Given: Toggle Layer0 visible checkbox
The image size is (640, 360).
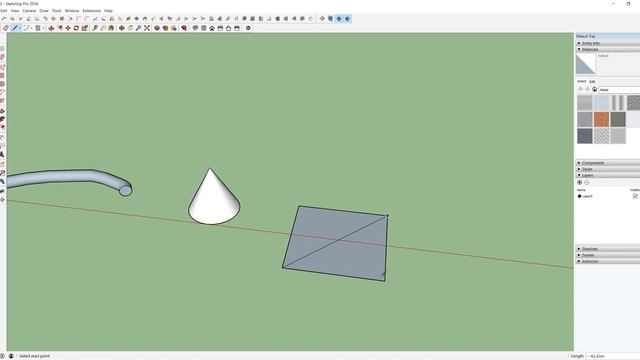Looking at the screenshot, I should [x=636, y=196].
